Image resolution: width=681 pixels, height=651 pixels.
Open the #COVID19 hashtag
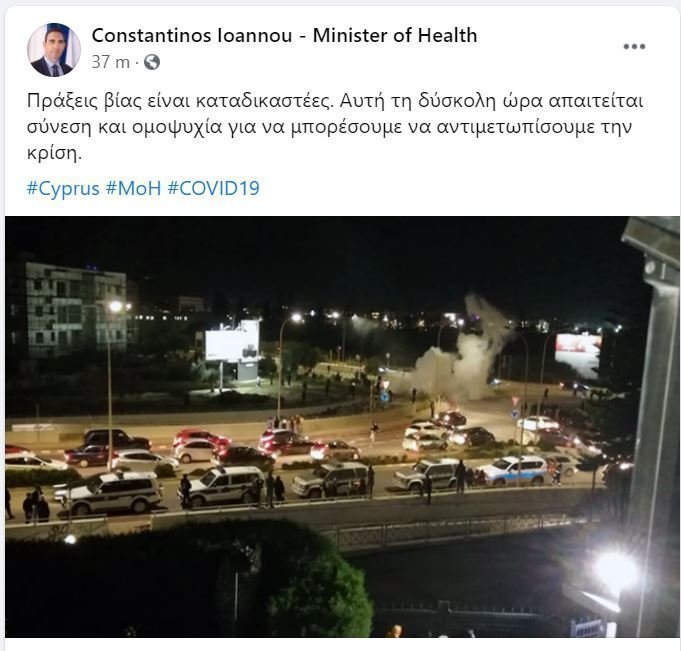point(214,188)
